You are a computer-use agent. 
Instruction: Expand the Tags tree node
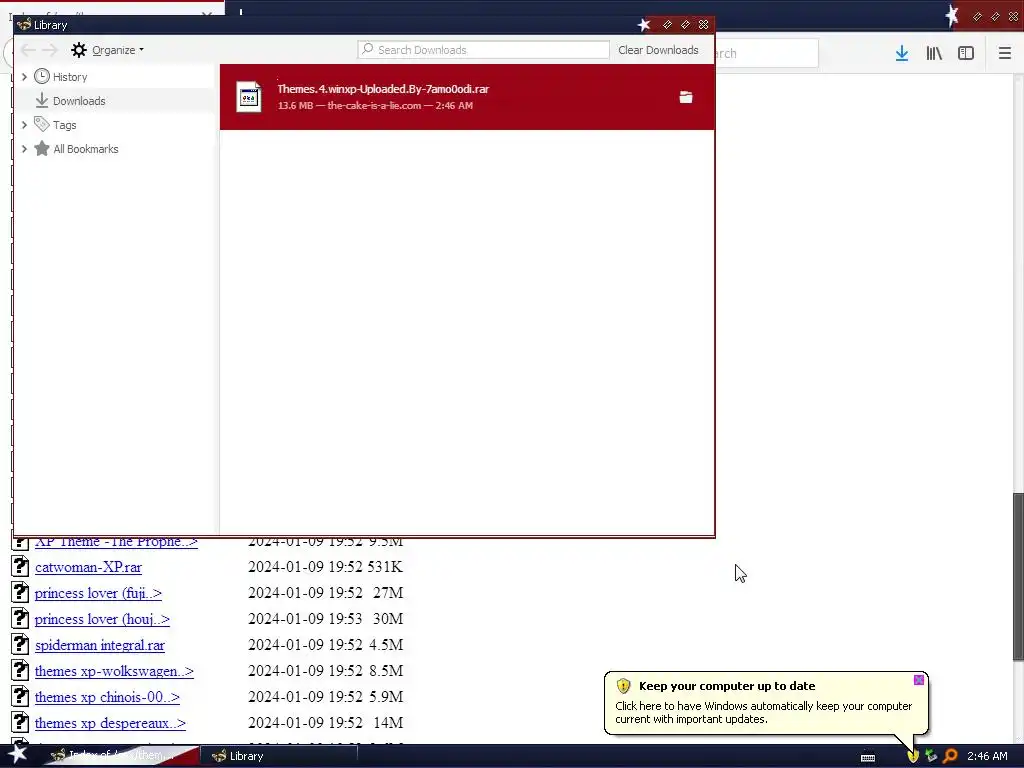point(25,125)
